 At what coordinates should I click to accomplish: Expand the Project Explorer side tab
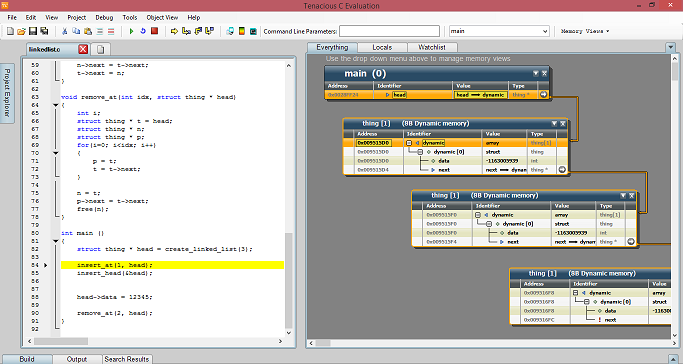[x=7, y=92]
